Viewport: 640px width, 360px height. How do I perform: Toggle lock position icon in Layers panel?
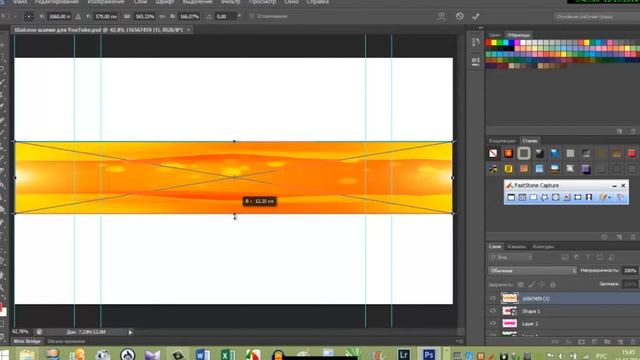pyautogui.click(x=542, y=284)
